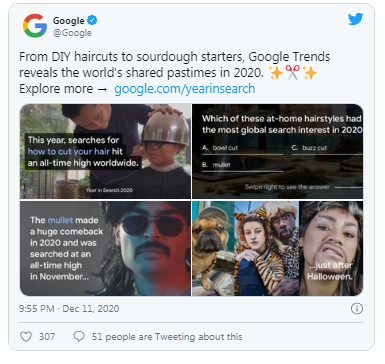Click the Google profile avatar
The image size is (385, 364).
pos(35,26)
